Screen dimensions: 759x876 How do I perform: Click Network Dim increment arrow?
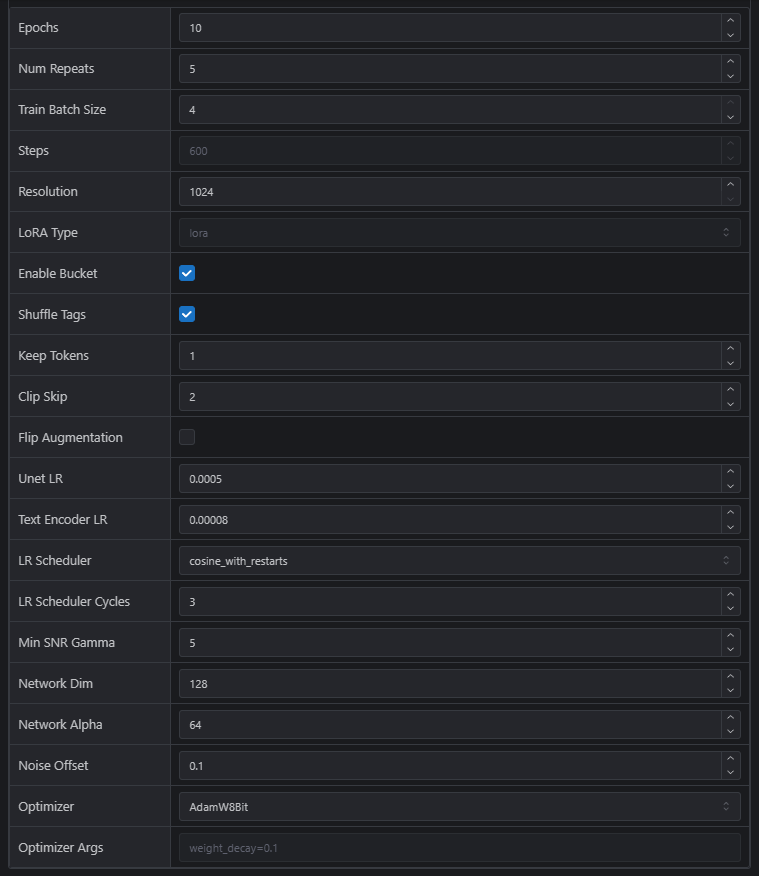click(x=730, y=677)
